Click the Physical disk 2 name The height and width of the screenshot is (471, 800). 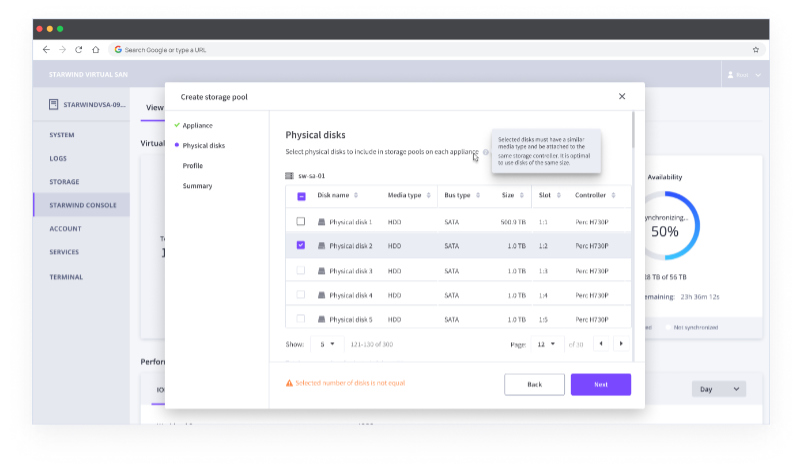(351, 246)
